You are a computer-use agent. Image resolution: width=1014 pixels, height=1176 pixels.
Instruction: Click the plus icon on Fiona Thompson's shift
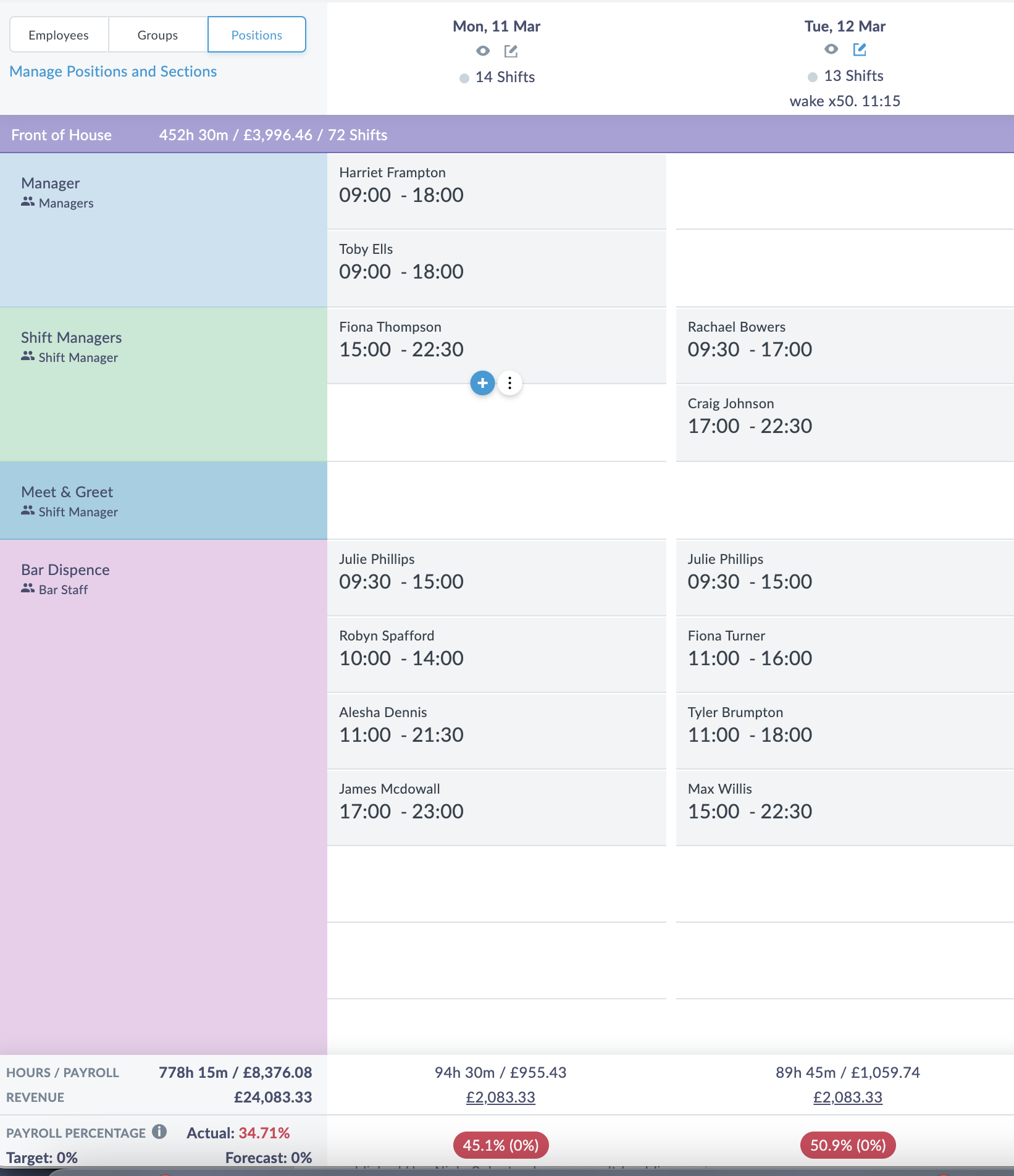(482, 383)
